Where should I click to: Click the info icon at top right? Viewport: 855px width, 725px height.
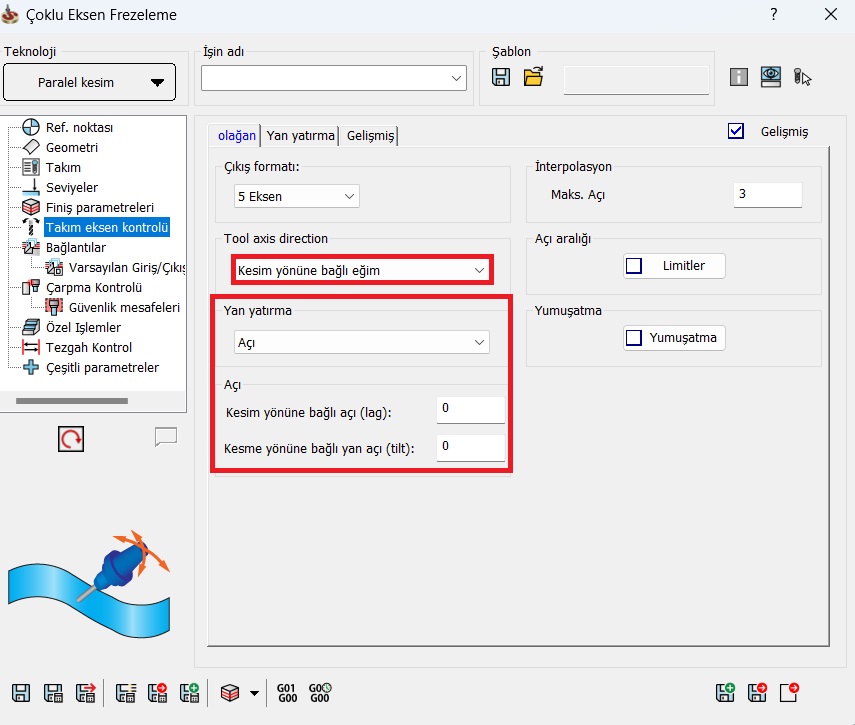[x=739, y=77]
